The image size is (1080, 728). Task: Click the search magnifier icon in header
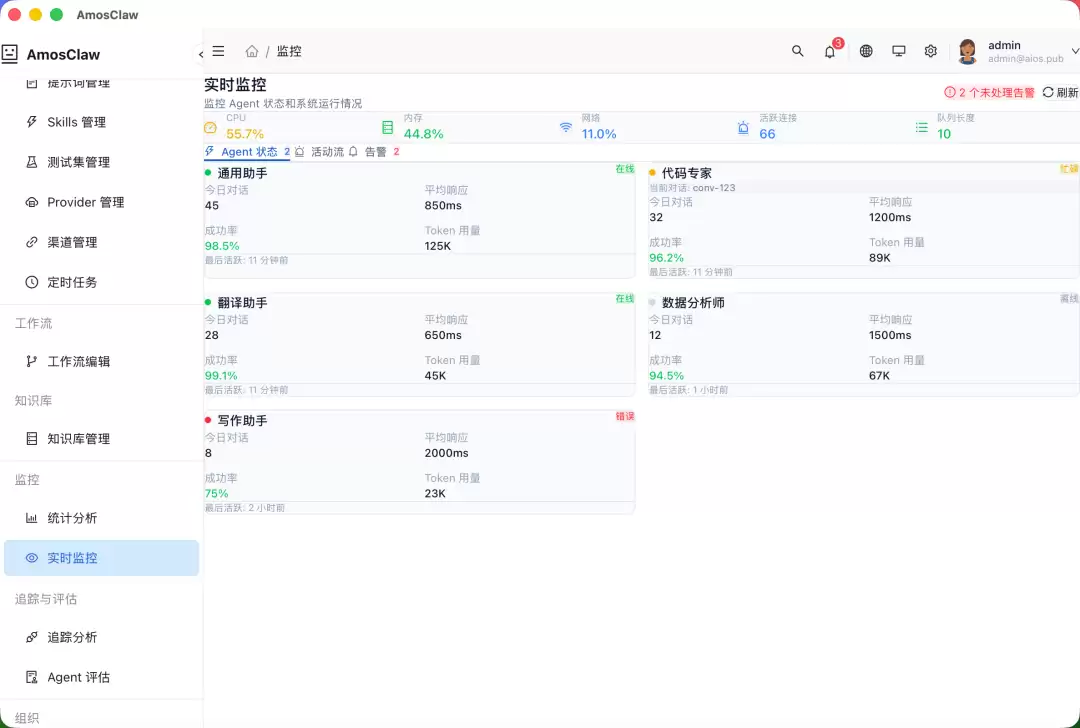point(798,51)
